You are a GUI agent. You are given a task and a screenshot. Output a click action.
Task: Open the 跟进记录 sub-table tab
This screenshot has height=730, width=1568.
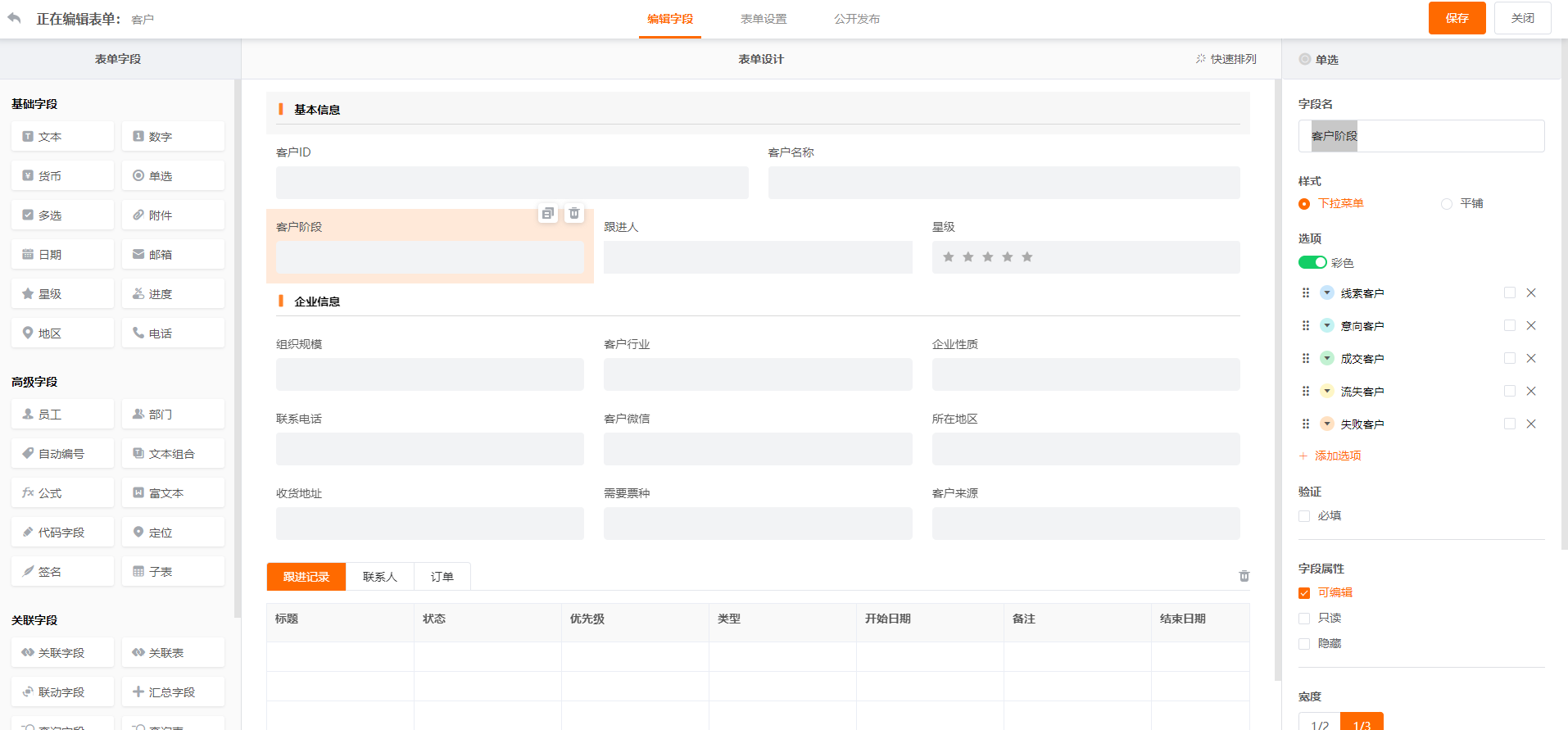tap(306, 577)
